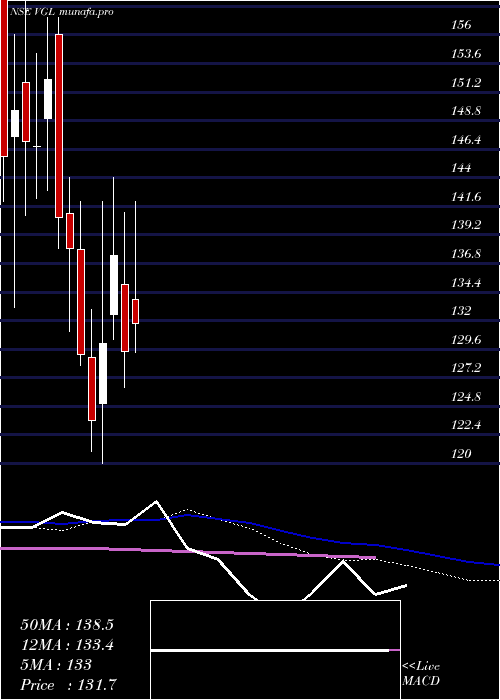Click the 5MA : 133 reading
This screenshot has width=500, height=700.
tap(56, 665)
